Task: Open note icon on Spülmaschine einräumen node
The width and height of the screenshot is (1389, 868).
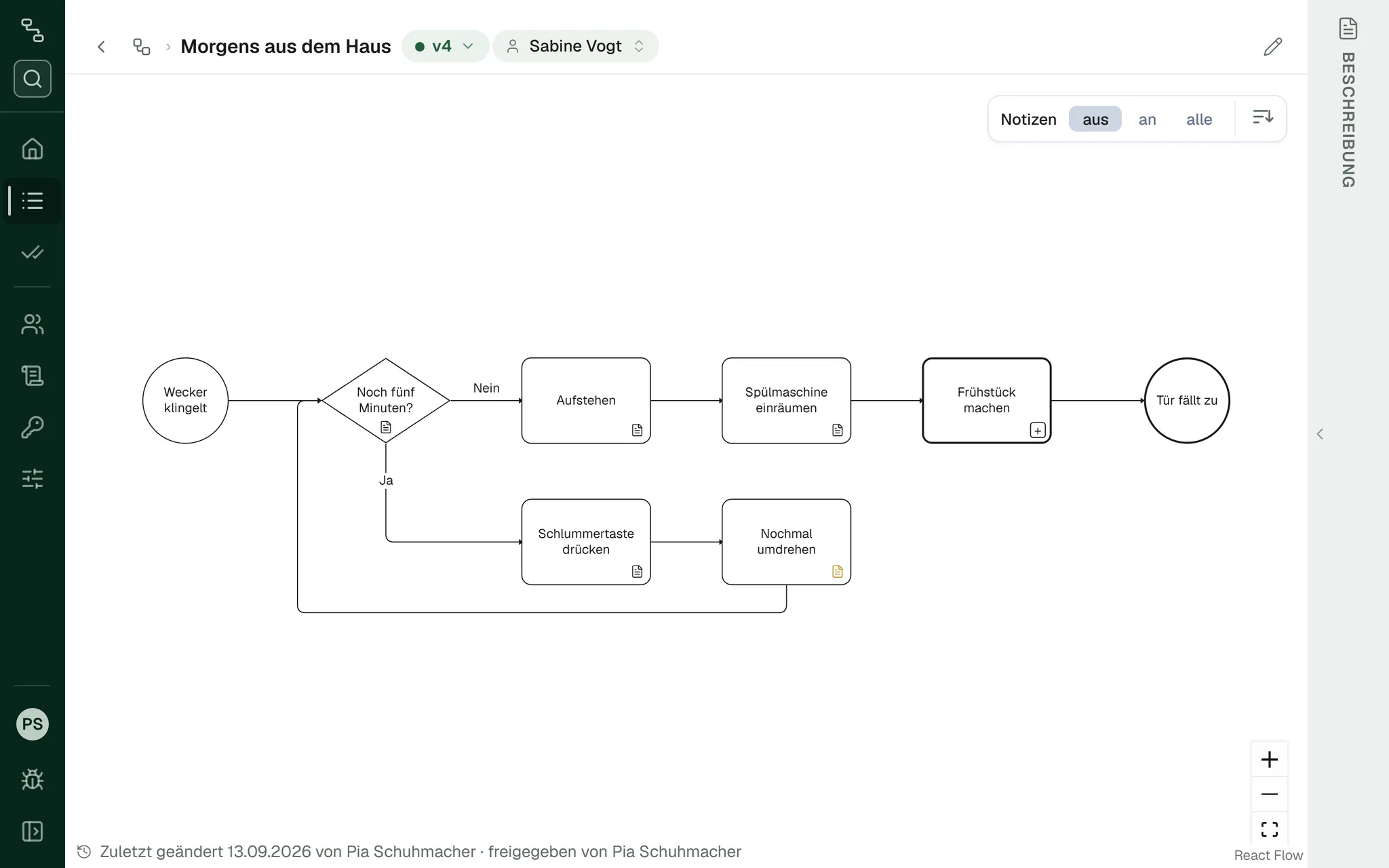Action: (838, 430)
